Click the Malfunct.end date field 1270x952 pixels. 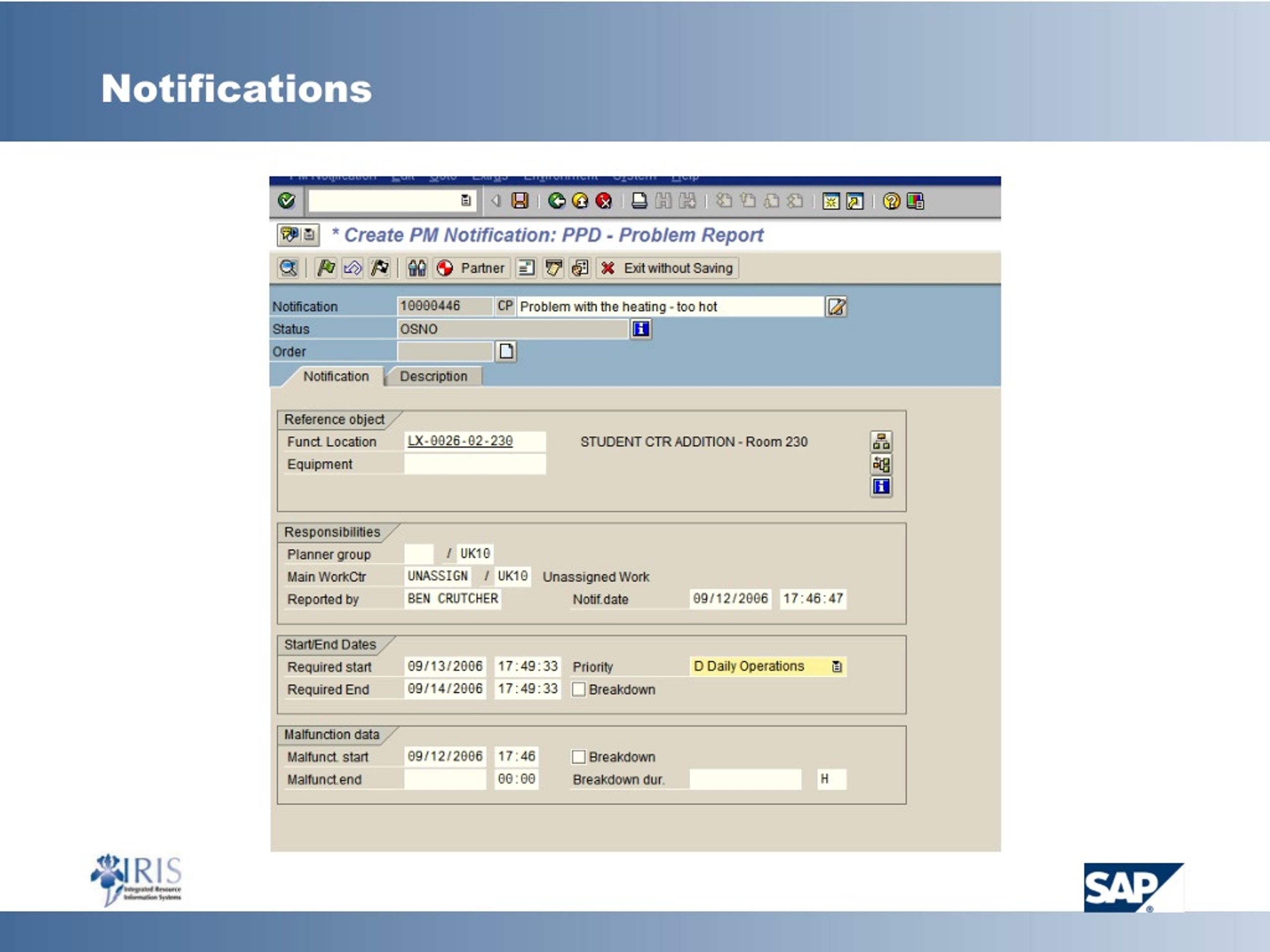click(445, 779)
